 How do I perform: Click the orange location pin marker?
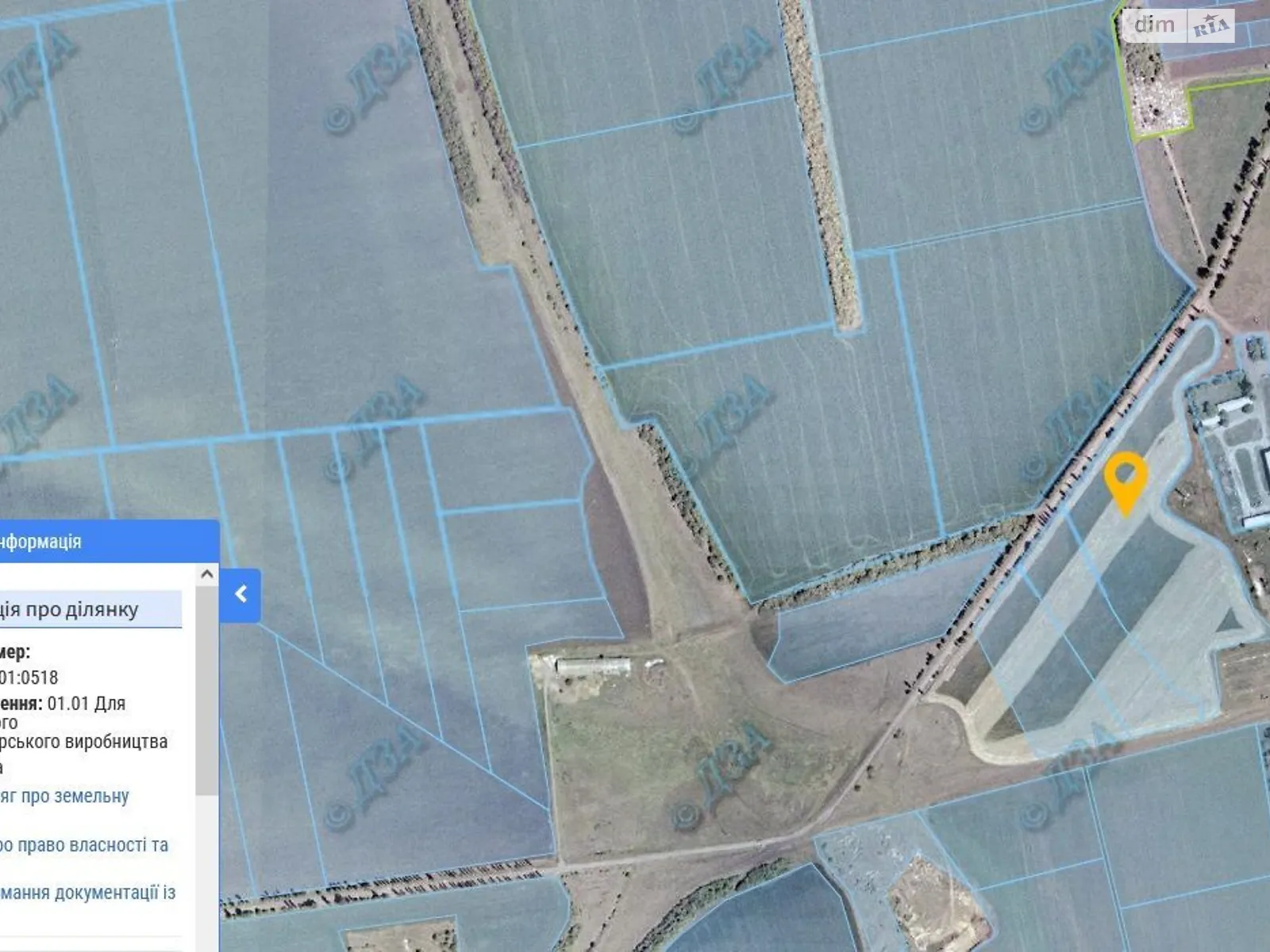click(x=1126, y=478)
